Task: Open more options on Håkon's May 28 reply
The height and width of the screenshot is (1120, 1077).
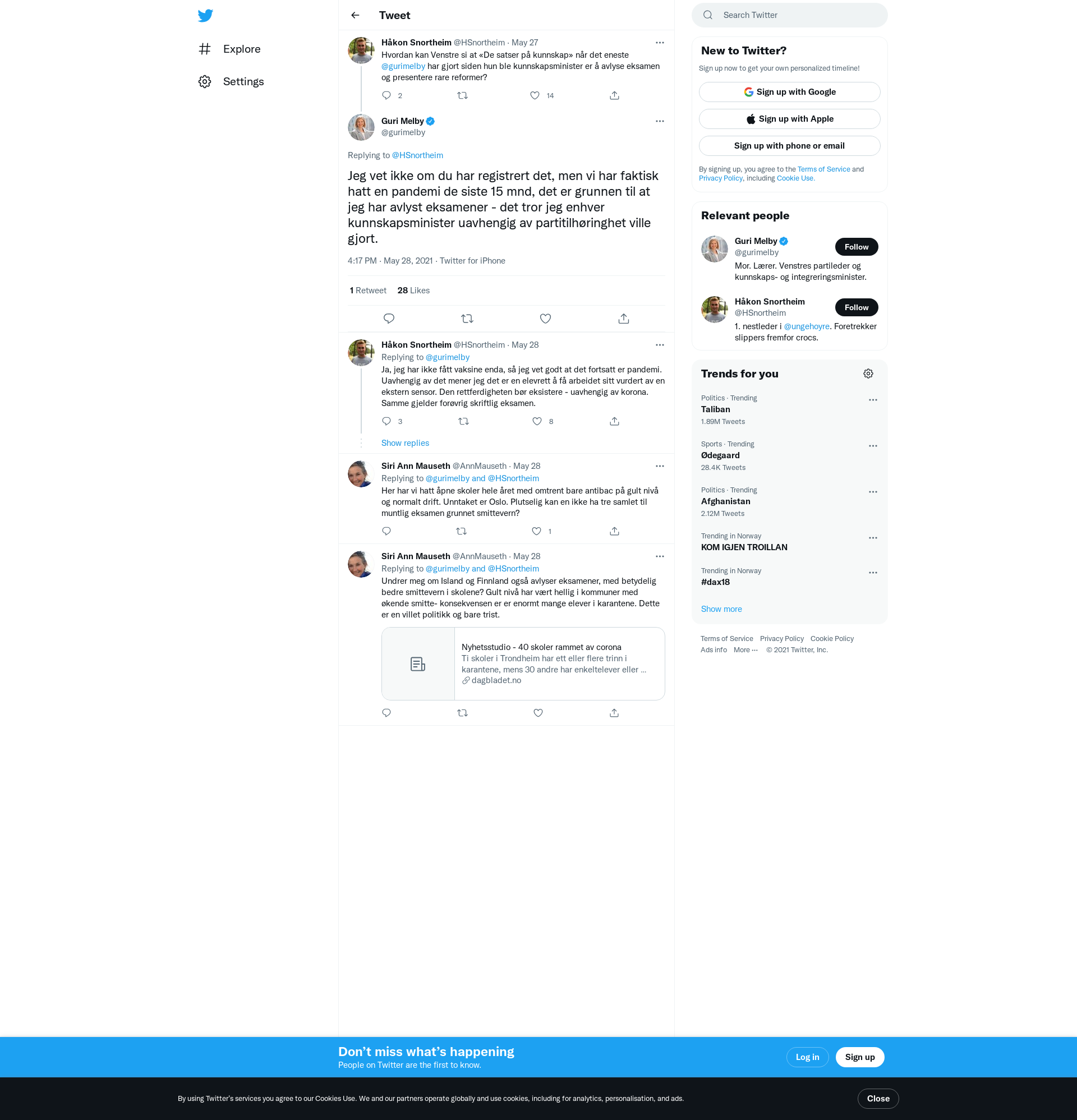Action: click(660, 345)
